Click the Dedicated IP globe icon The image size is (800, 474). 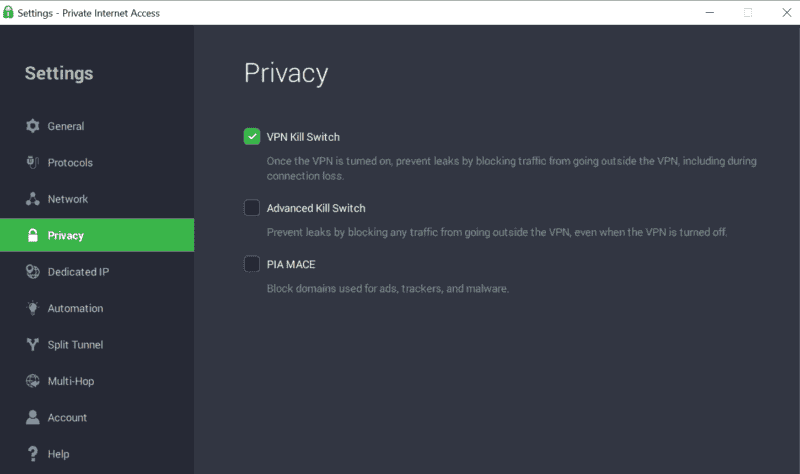[x=33, y=271]
